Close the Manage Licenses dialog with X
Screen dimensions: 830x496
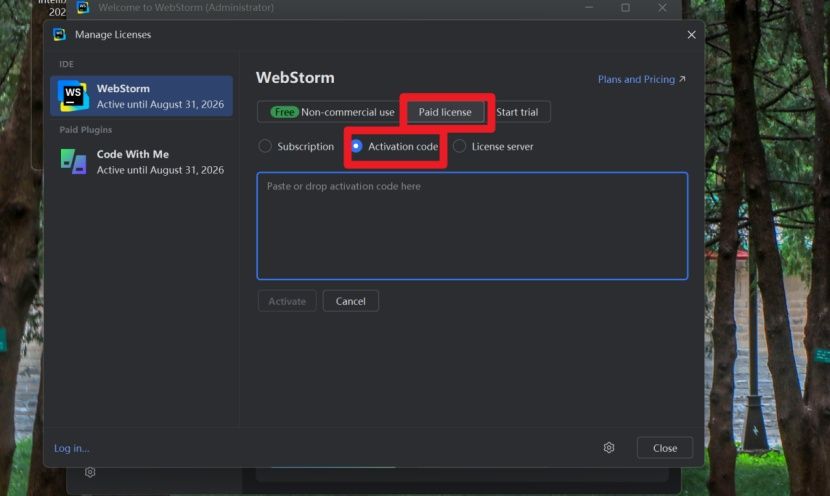pyautogui.click(x=691, y=34)
